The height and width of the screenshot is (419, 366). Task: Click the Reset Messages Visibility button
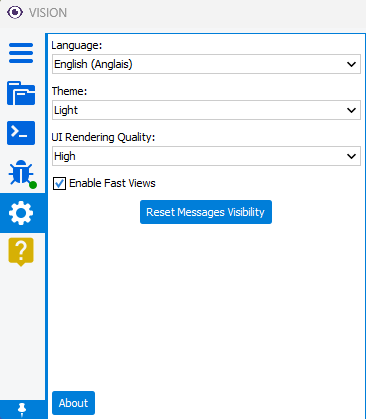pos(206,212)
